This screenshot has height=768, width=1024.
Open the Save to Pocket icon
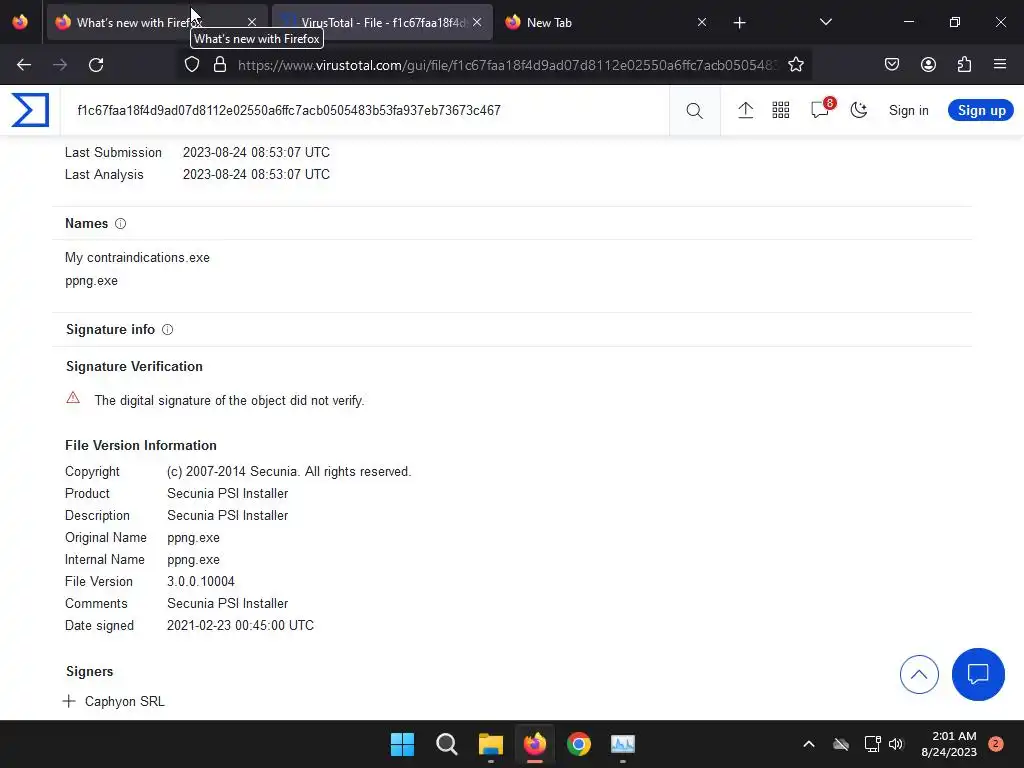[891, 65]
